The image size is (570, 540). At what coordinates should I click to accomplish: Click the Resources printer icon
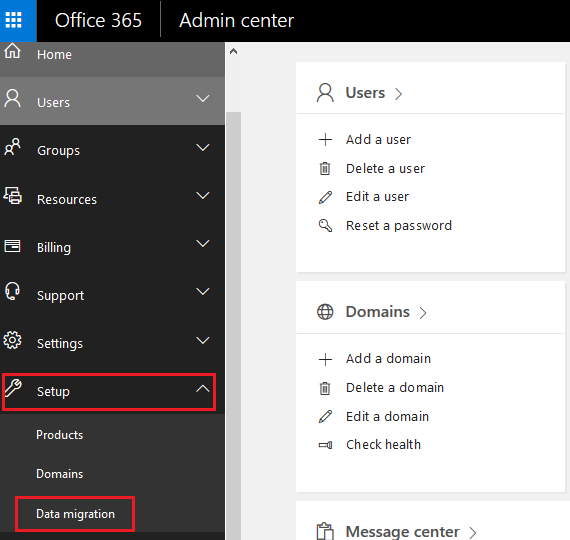click(12, 195)
